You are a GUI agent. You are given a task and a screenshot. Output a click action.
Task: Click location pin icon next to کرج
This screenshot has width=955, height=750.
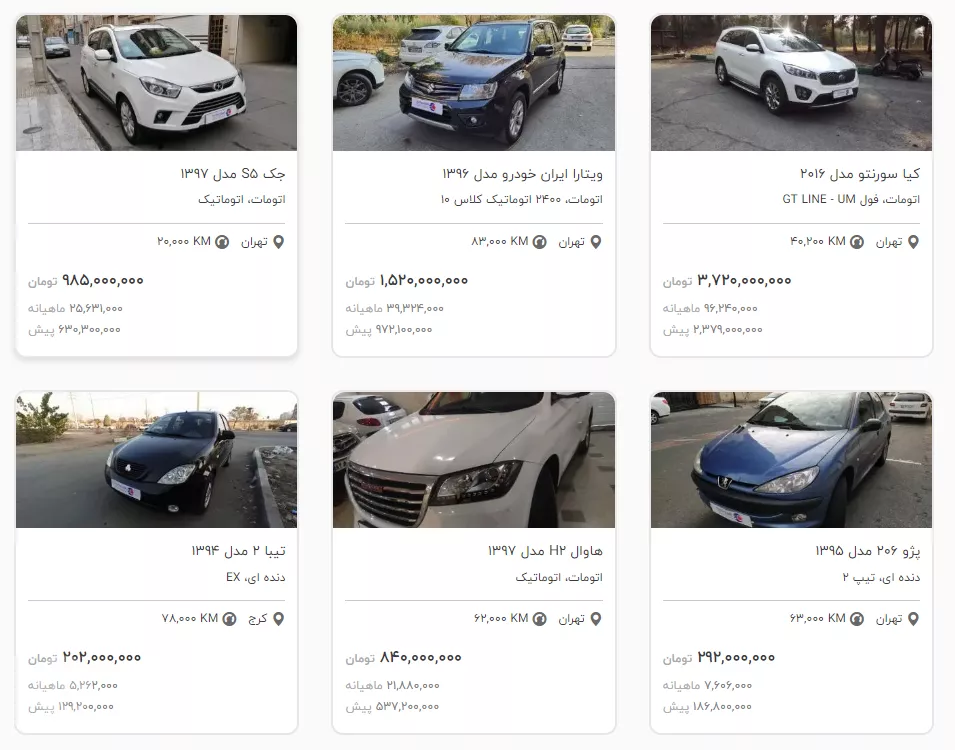point(278,619)
